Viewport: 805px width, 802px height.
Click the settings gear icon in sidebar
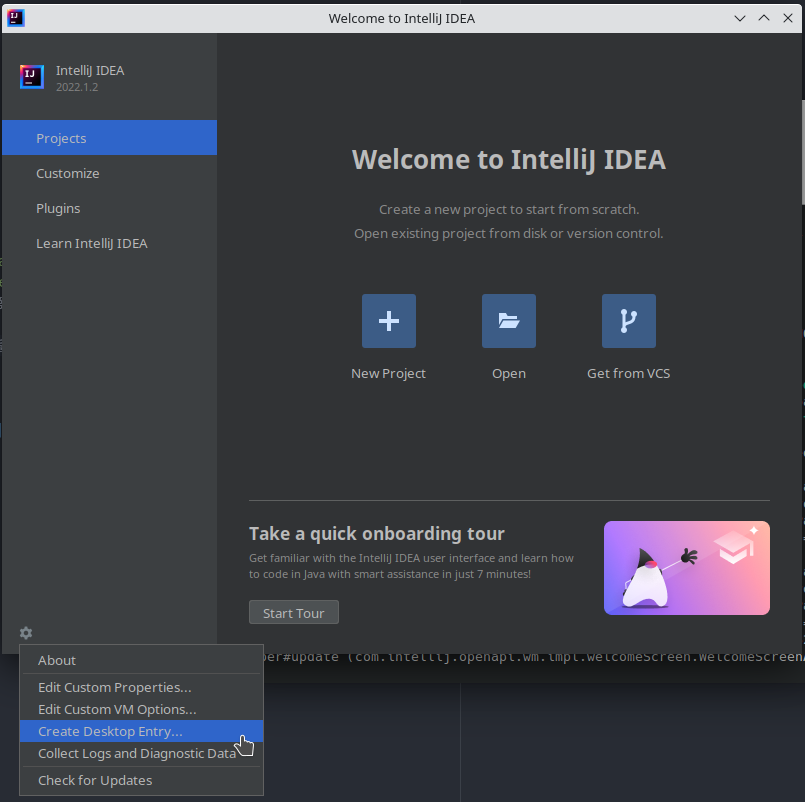pyautogui.click(x=26, y=633)
